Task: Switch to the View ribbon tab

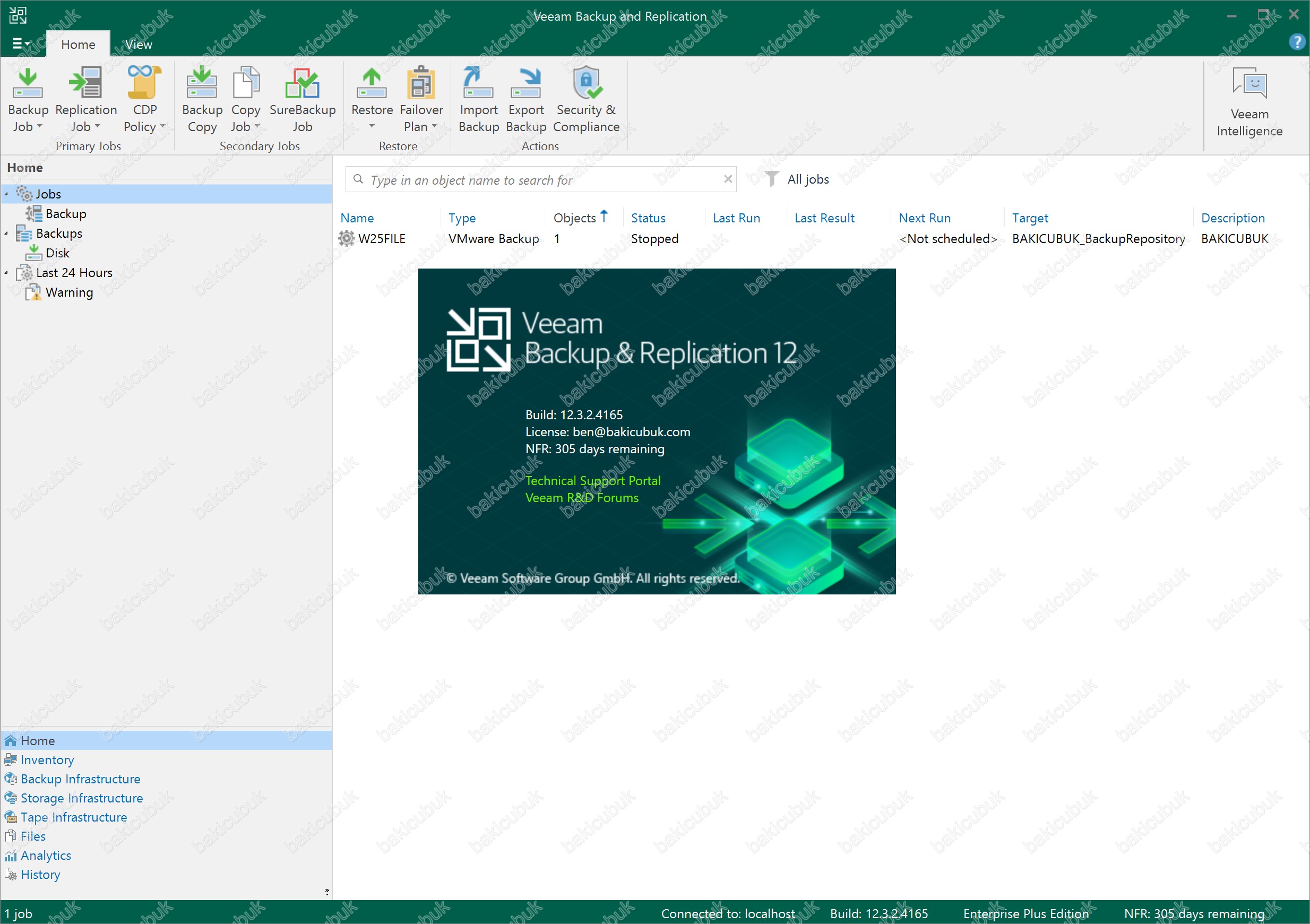Action: tap(138, 45)
